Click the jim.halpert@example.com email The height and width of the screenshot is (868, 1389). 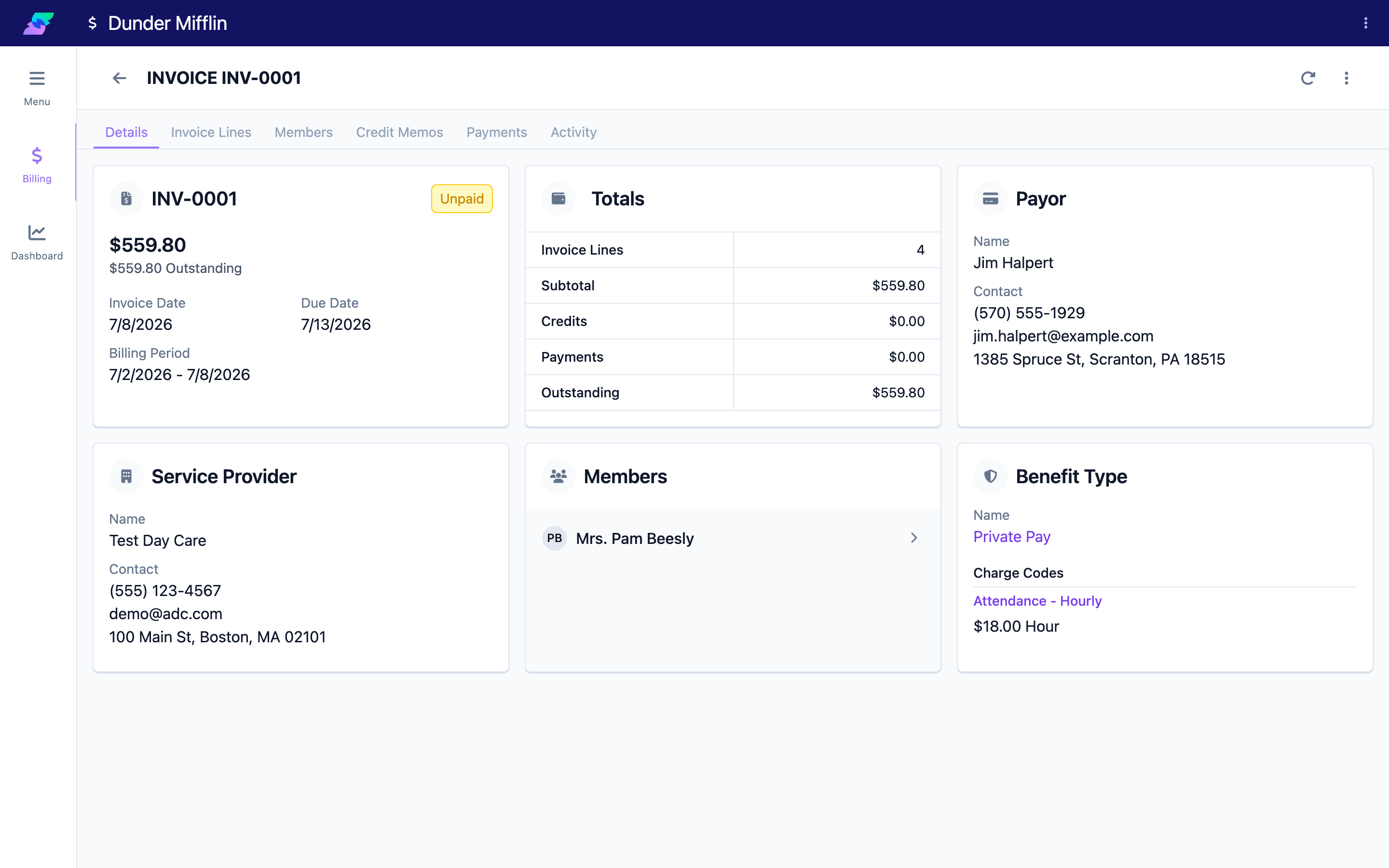1063,336
